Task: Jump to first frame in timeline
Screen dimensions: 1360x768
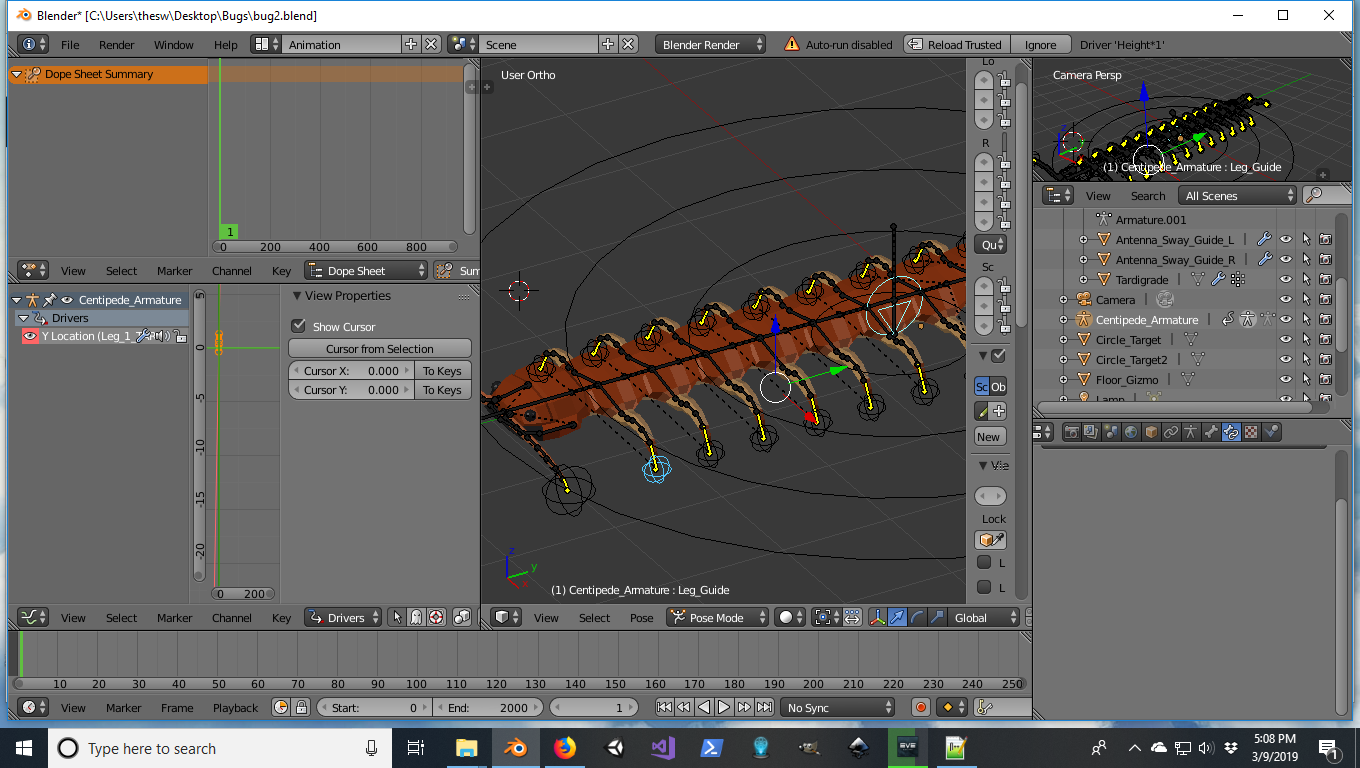Action: point(665,707)
